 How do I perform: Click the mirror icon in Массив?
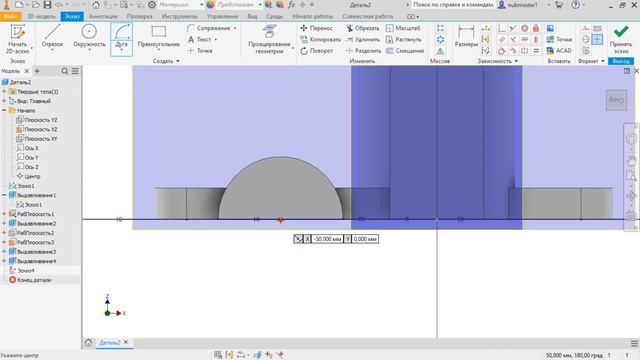[x=440, y=51]
